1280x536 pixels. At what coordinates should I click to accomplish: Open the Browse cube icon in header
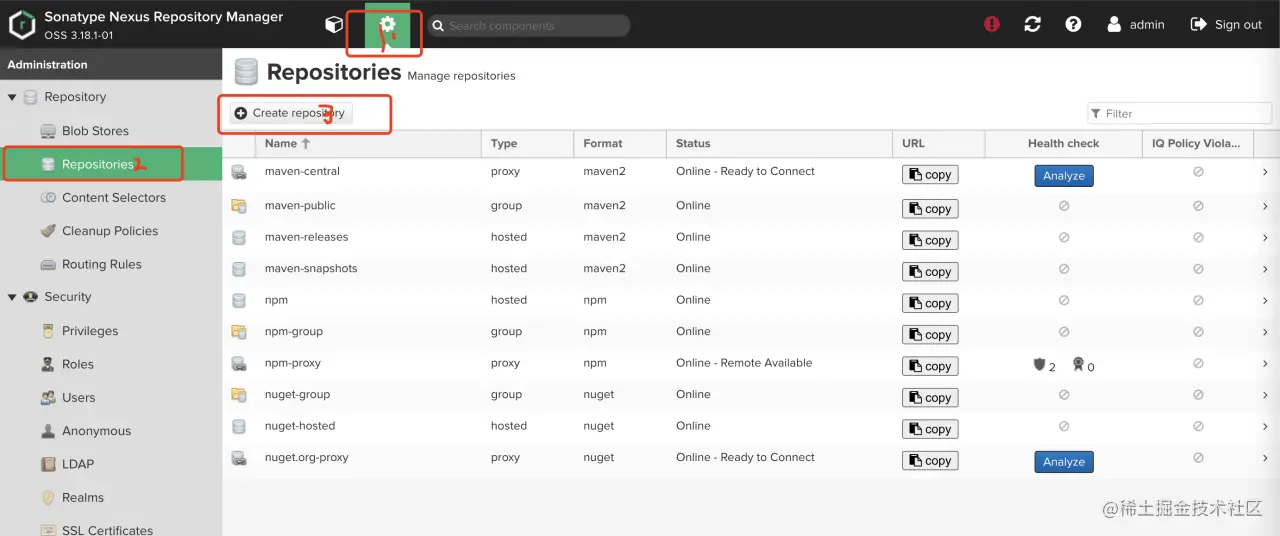334,24
